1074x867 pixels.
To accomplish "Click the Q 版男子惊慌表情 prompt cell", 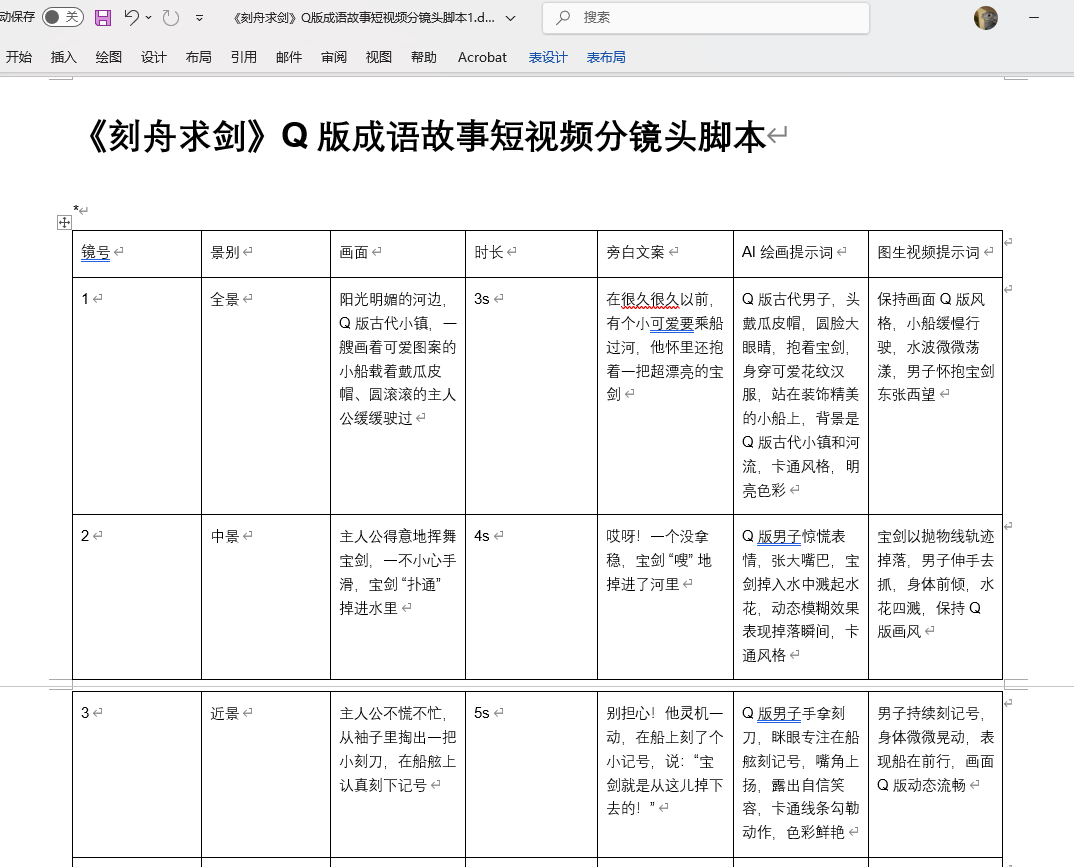I will pyautogui.click(x=801, y=596).
